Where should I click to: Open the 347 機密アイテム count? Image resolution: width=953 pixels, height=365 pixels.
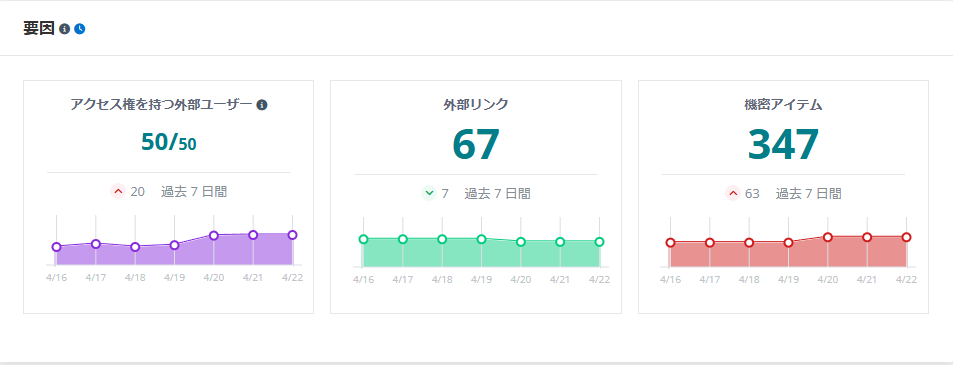tap(783, 145)
